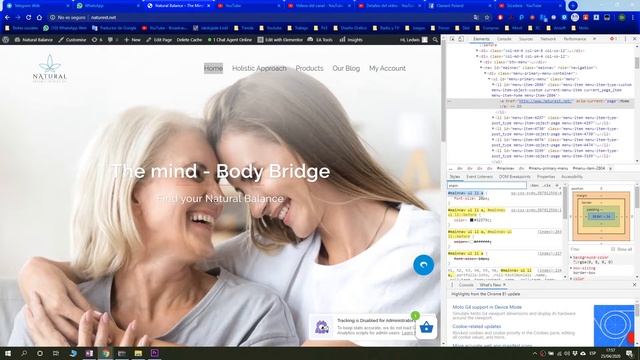This screenshot has width=640, height=360.
Task: Collapse ul menu-primary-menu node
Action: 489,79
